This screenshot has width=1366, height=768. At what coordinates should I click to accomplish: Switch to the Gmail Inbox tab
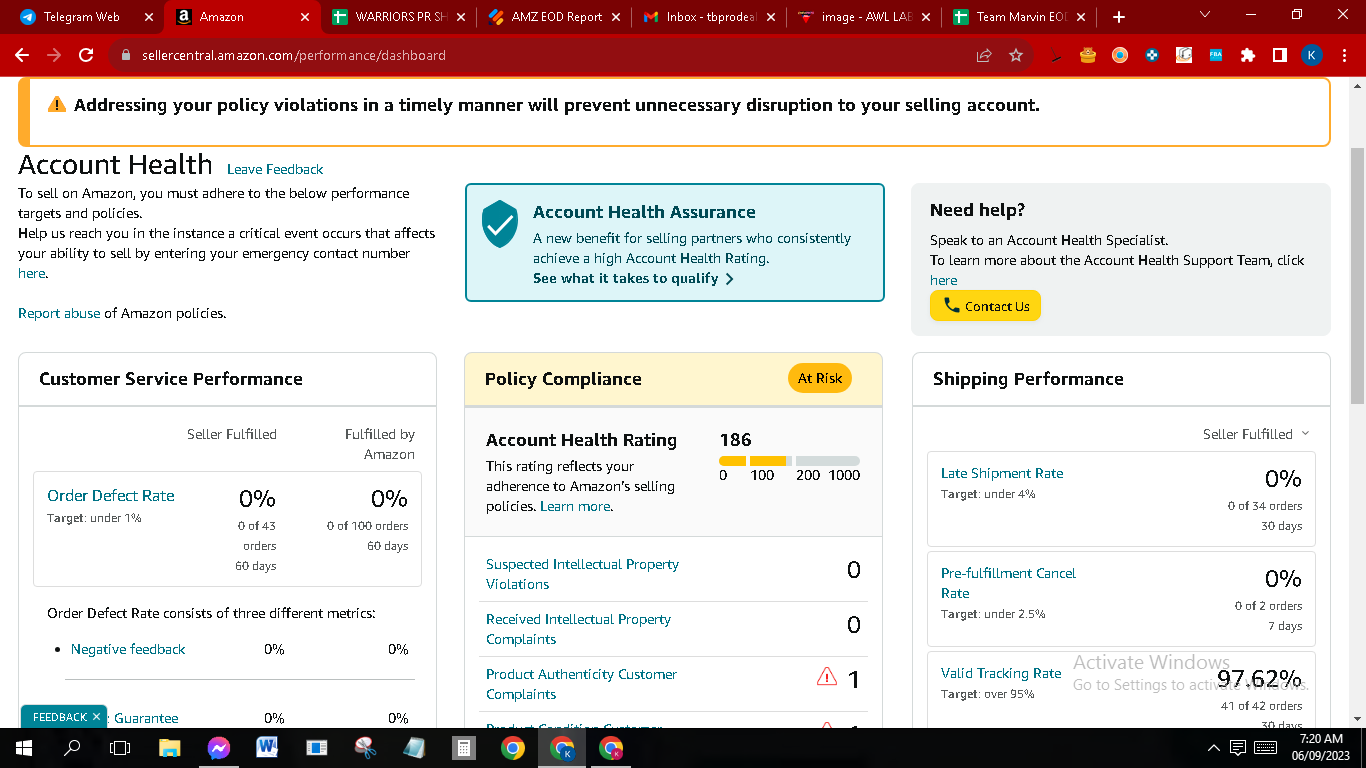pos(710,17)
